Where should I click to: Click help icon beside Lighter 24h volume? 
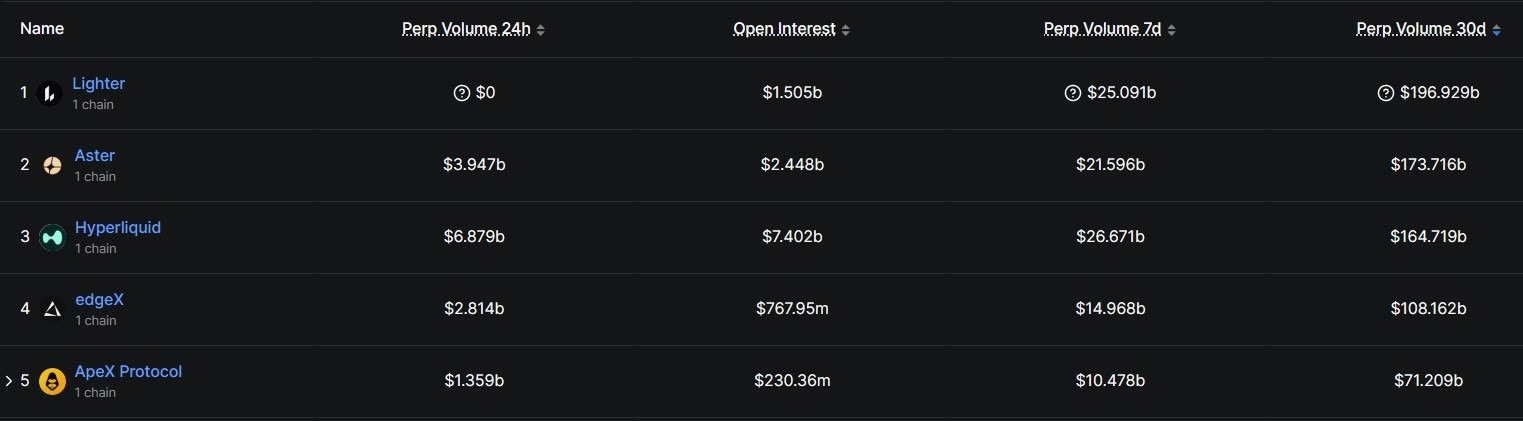pos(462,93)
